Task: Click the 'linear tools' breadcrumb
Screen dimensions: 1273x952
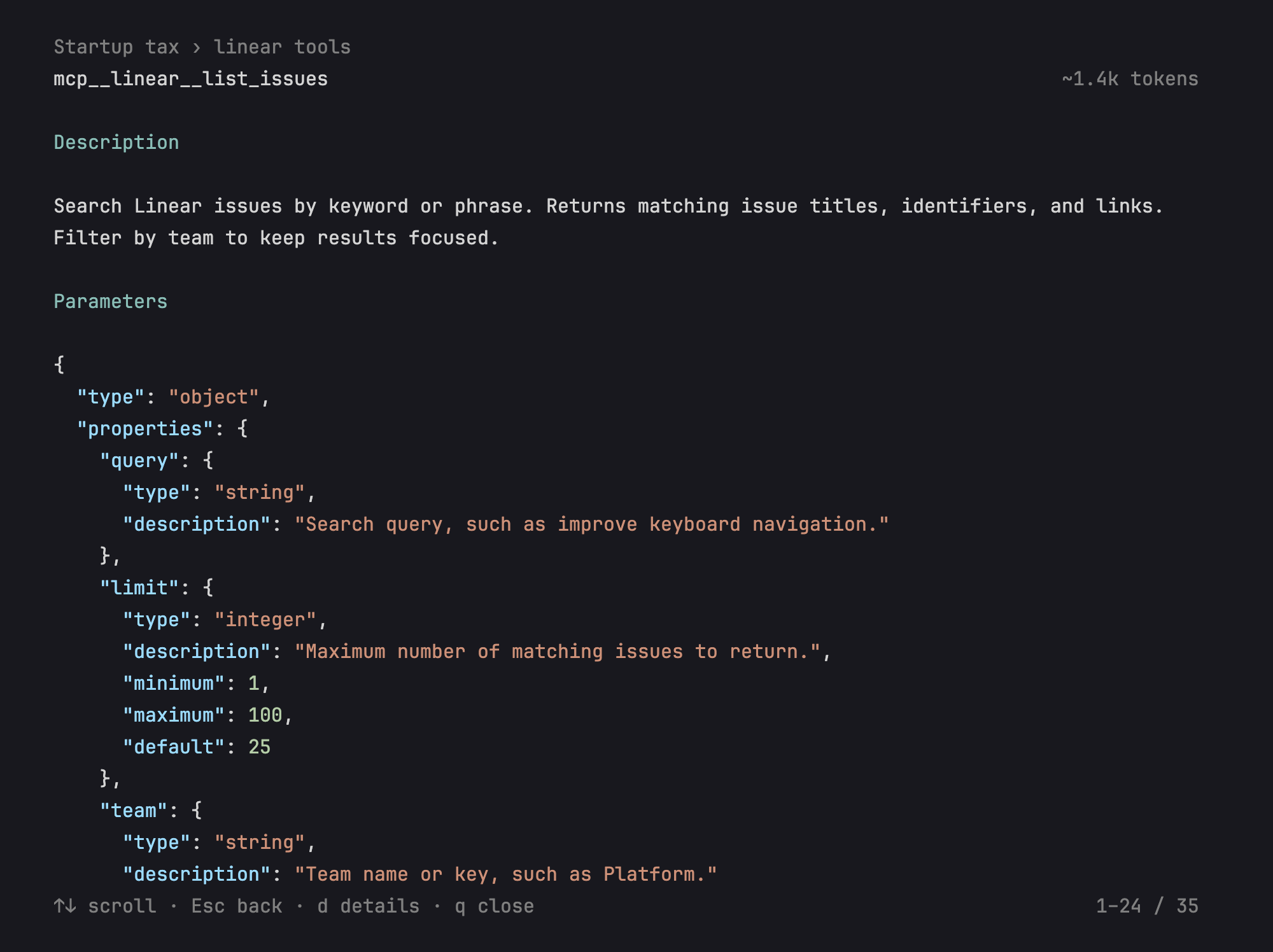Action: (282, 47)
